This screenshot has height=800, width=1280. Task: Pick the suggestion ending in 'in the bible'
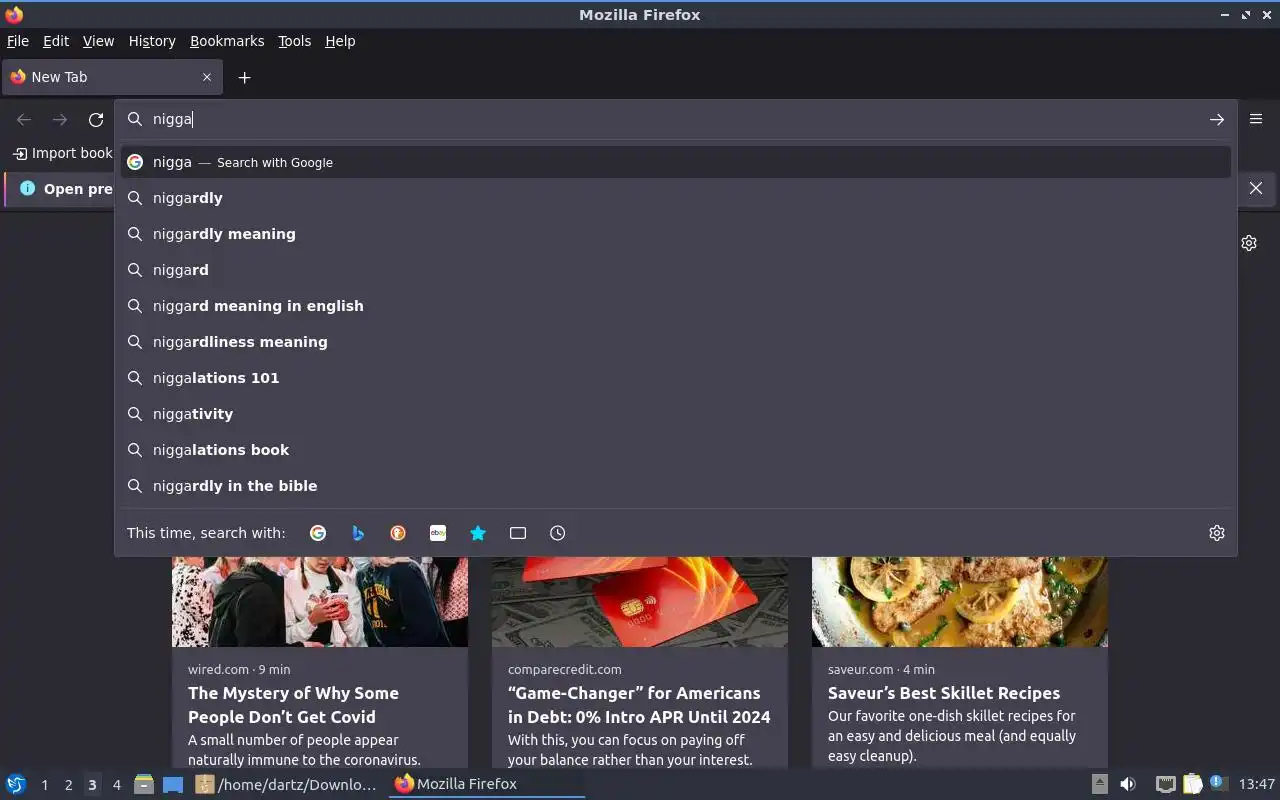(x=675, y=486)
